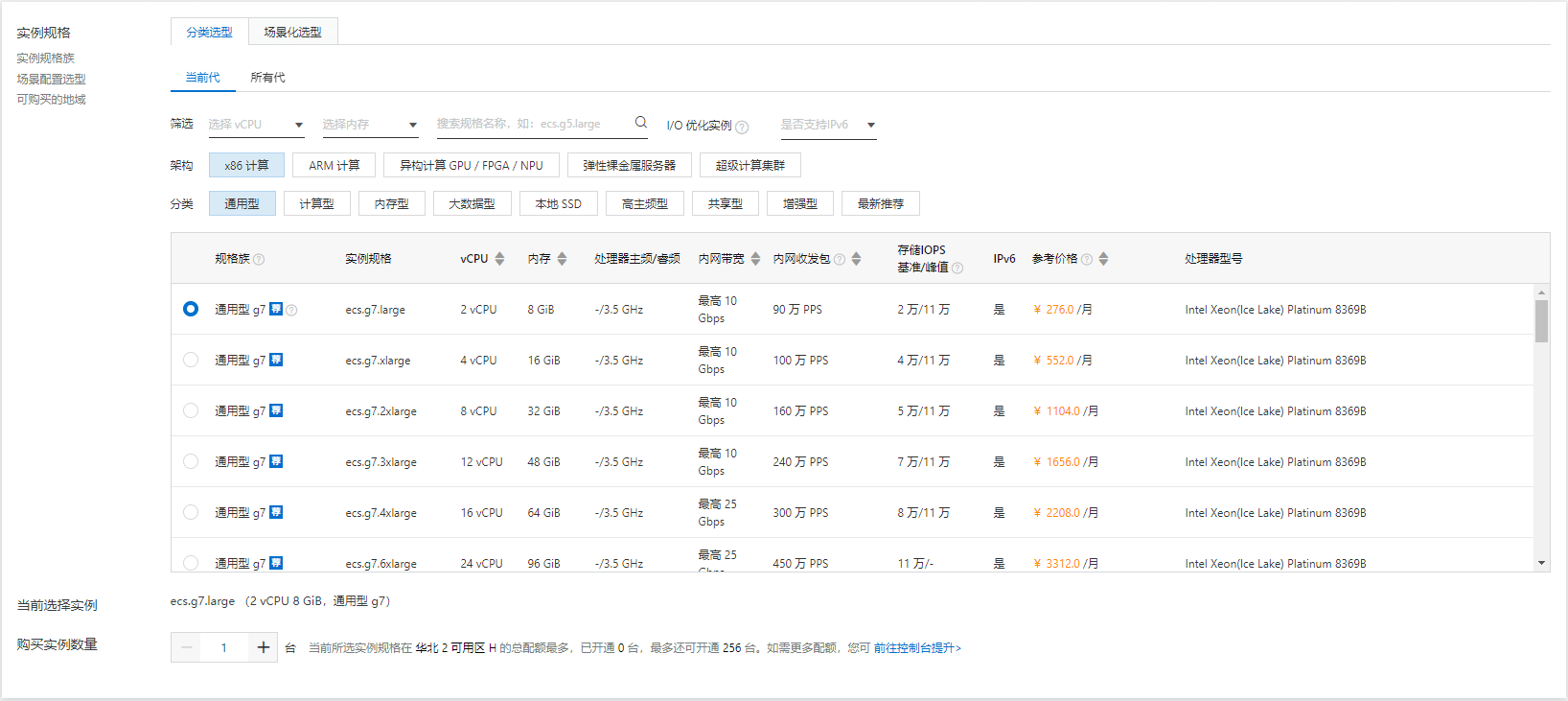Choose 本地 SSD category
The width and height of the screenshot is (1568, 701).
click(559, 203)
